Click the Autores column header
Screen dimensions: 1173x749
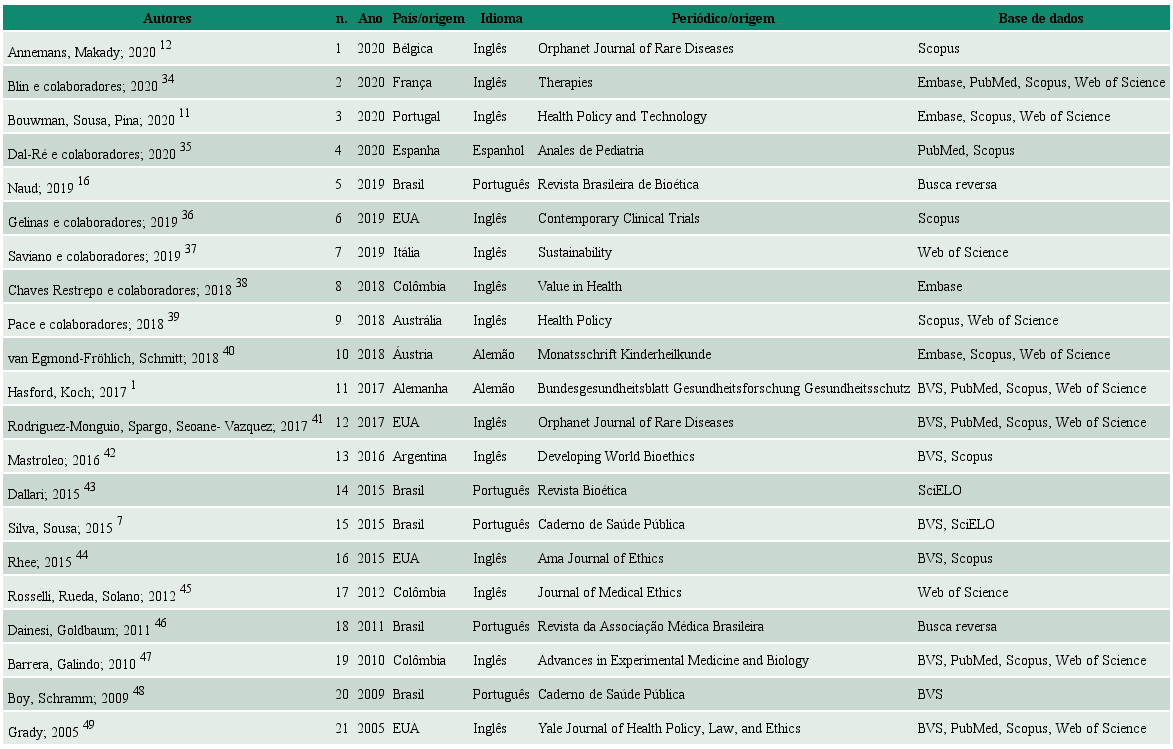[x=167, y=18]
